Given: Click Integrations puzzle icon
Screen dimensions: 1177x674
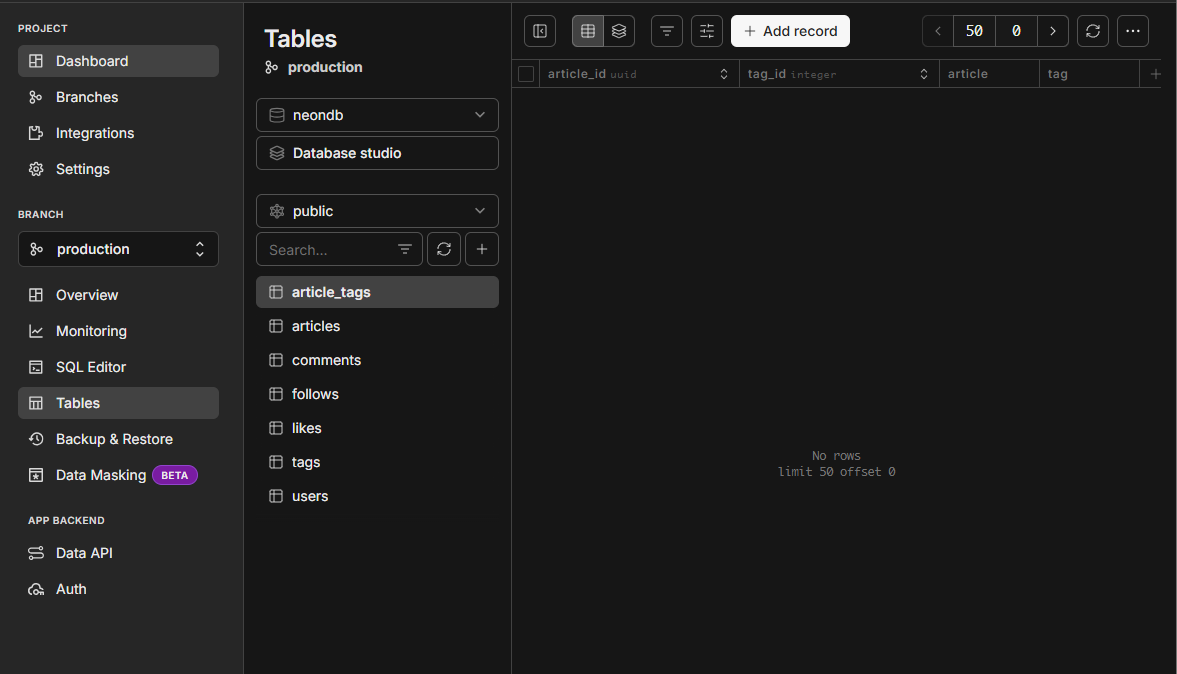Looking at the screenshot, I should click(x=36, y=133).
